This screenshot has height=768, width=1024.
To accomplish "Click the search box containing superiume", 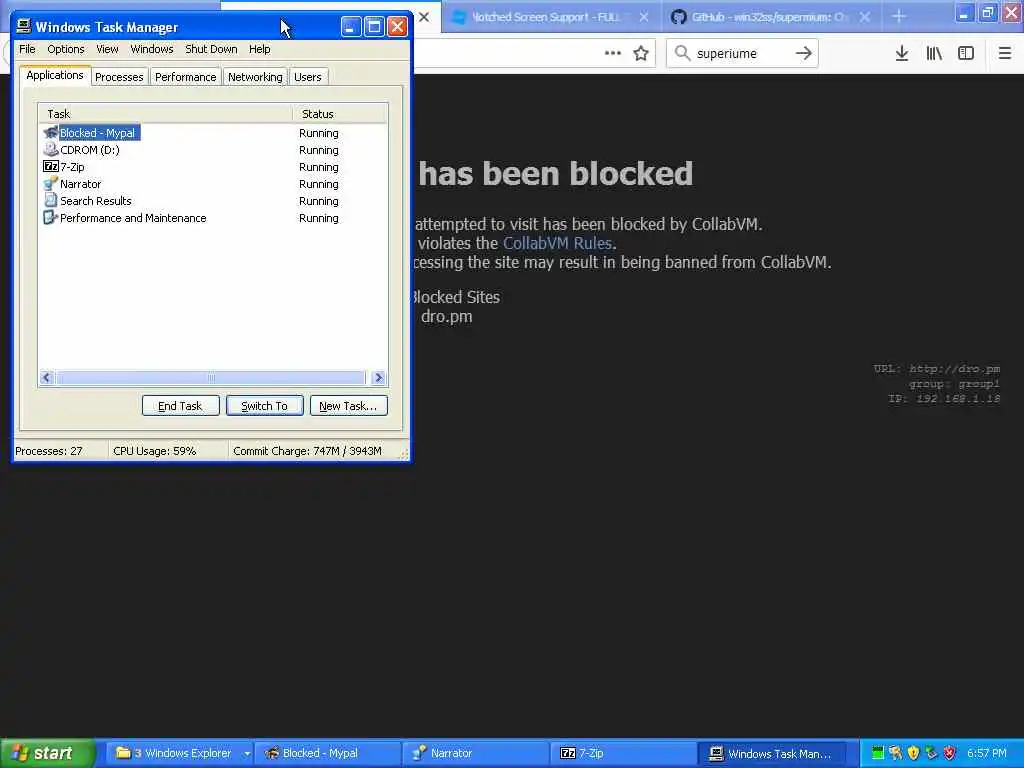I will (x=742, y=53).
